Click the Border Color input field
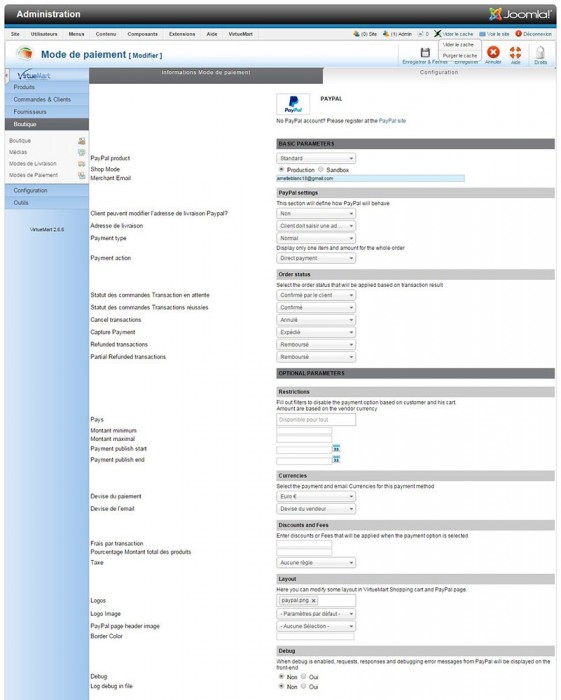 click(316, 637)
